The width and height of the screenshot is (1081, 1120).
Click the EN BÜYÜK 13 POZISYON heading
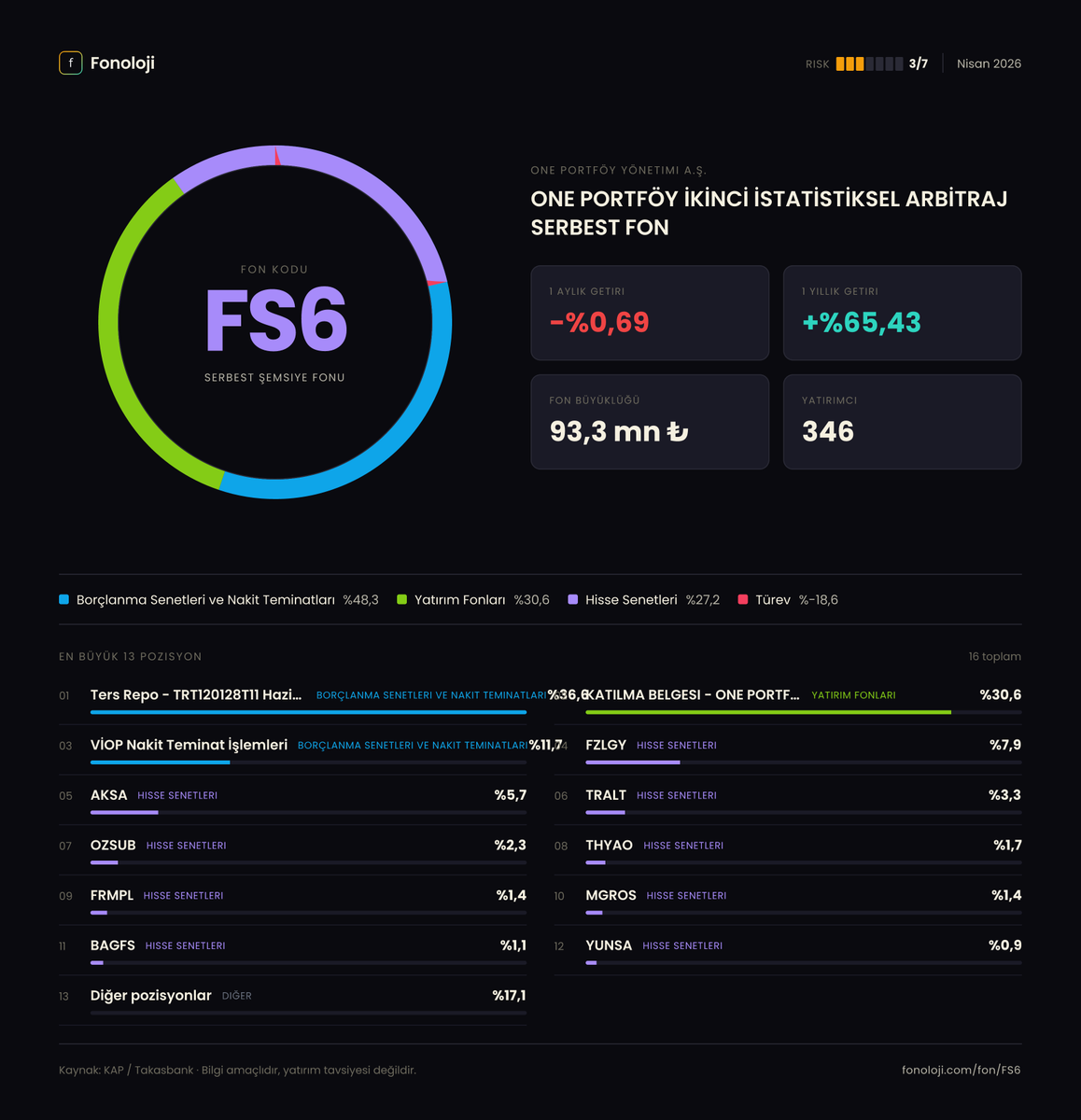pos(130,656)
